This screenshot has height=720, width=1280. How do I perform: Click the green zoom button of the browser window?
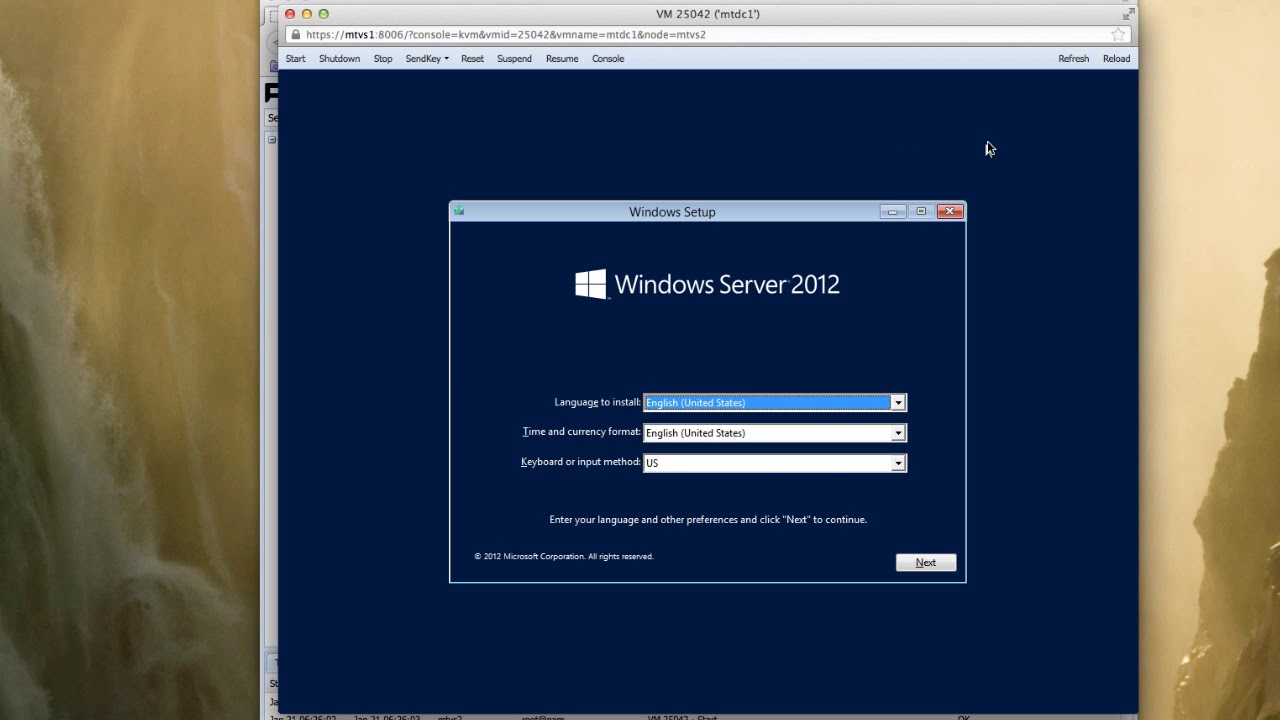tap(323, 14)
